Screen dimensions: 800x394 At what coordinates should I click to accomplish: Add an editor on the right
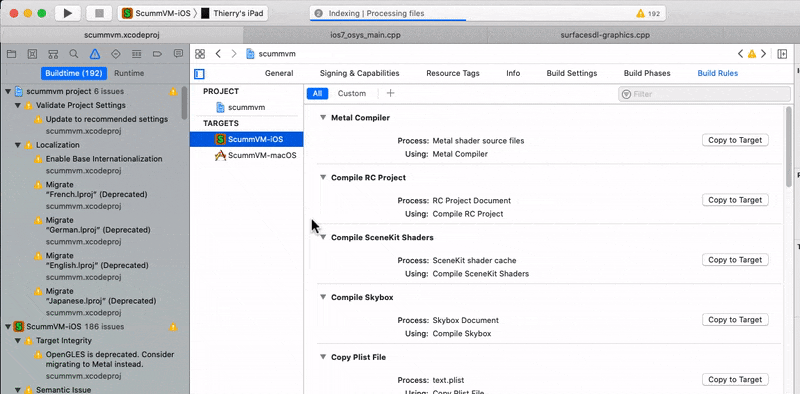[782, 54]
